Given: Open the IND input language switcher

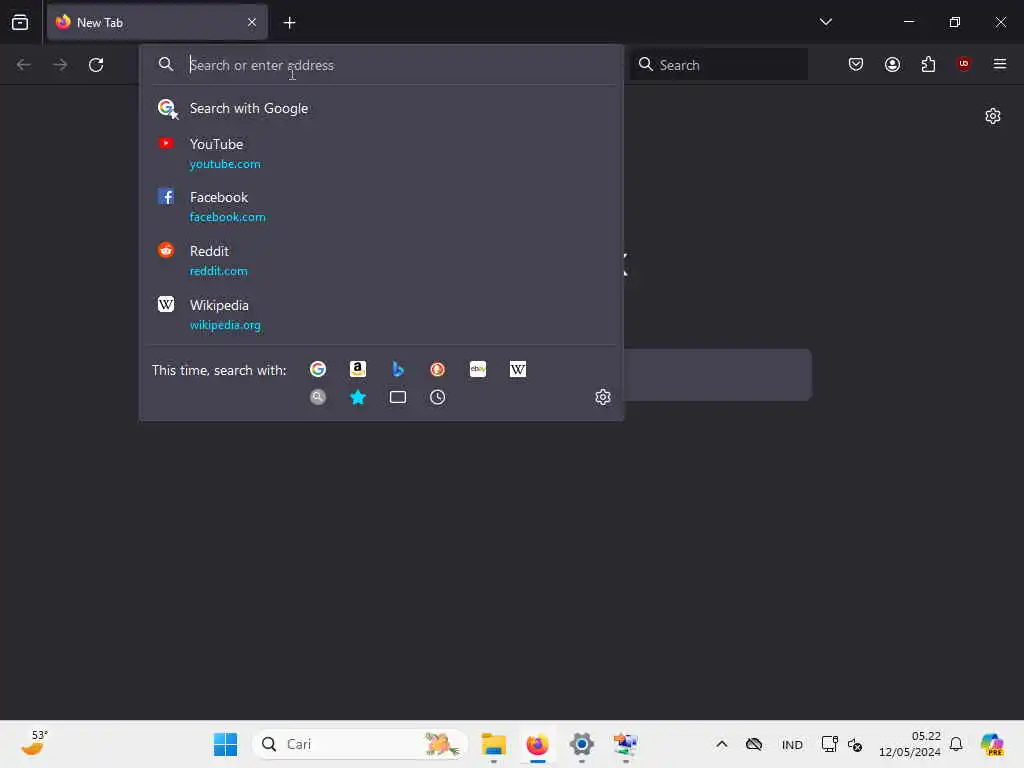Looking at the screenshot, I should (792, 744).
